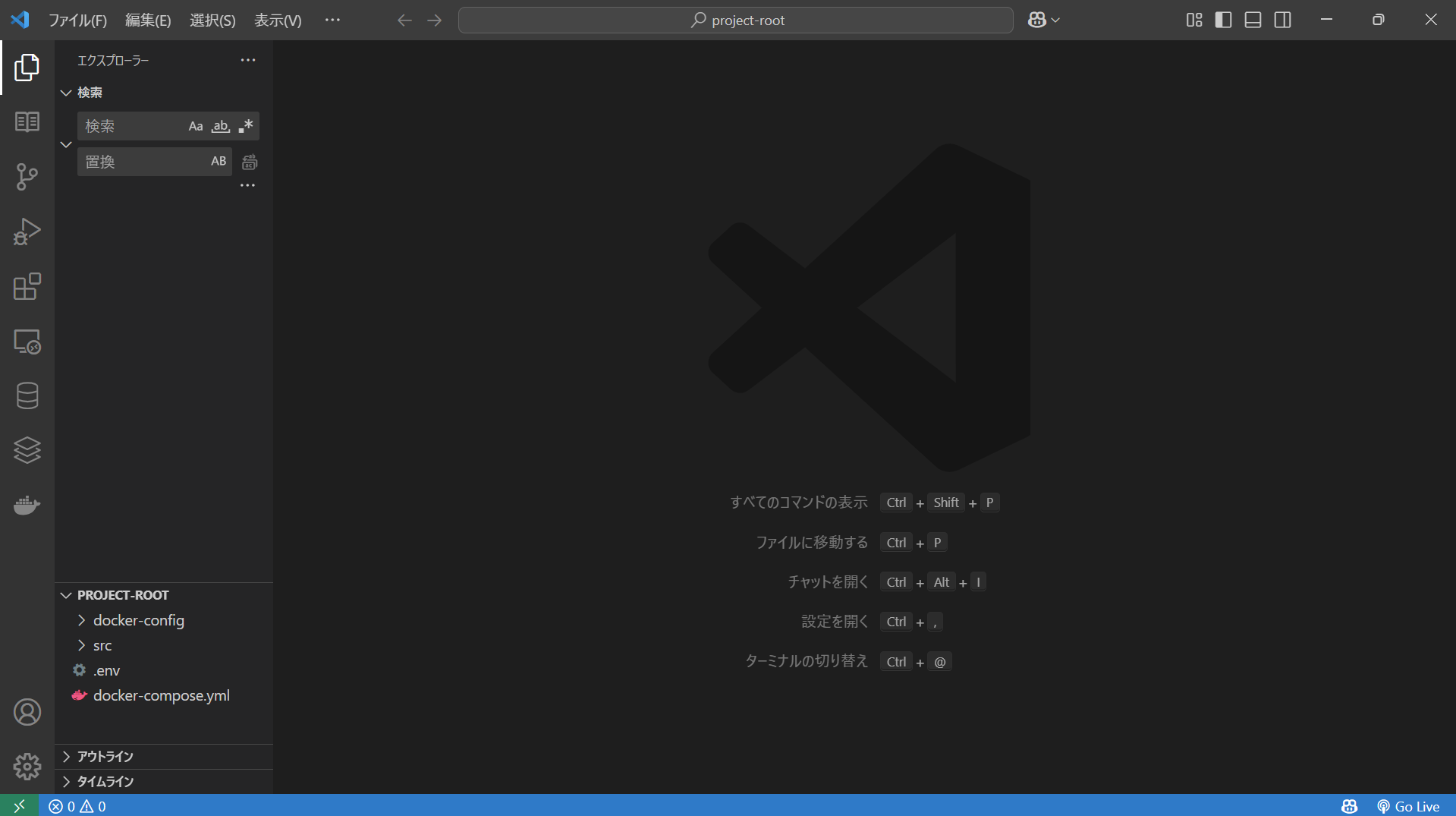The height and width of the screenshot is (816, 1456).
Task: Toggle the primary side bar visibility
Action: (x=1224, y=20)
